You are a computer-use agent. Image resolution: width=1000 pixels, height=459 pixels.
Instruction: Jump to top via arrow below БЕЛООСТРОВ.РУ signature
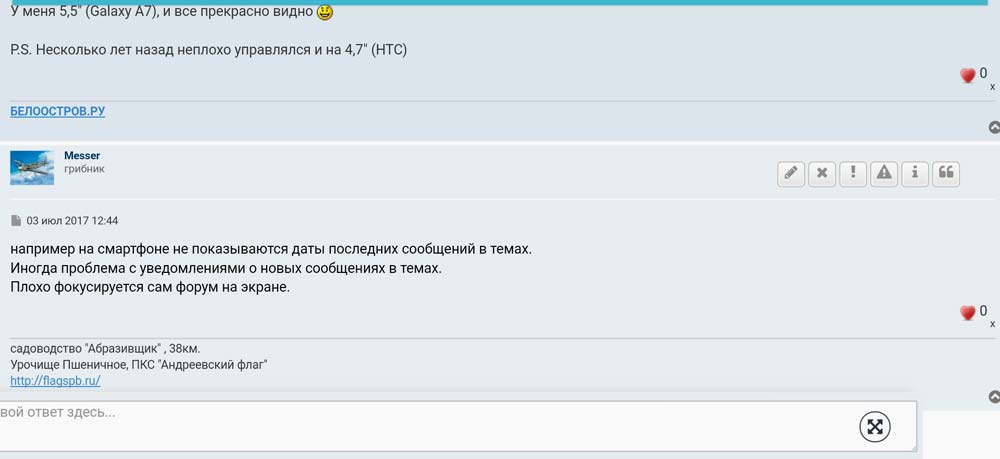994,127
